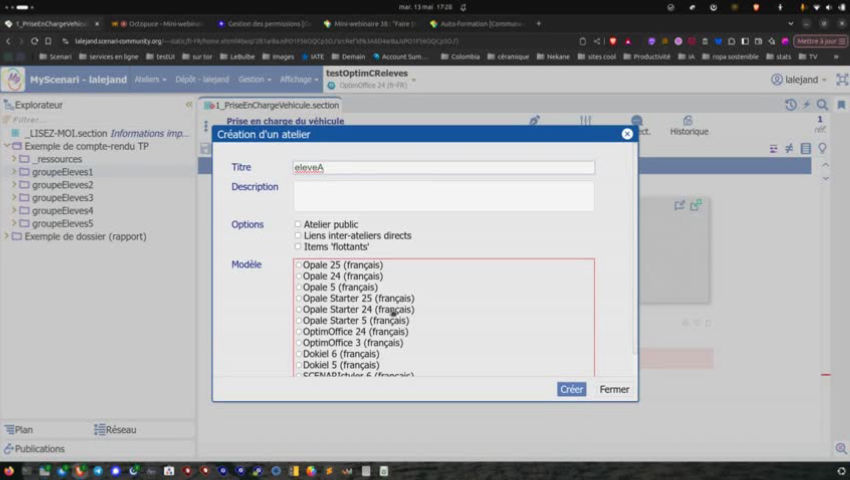Click the lightning bolt icon

807,105
